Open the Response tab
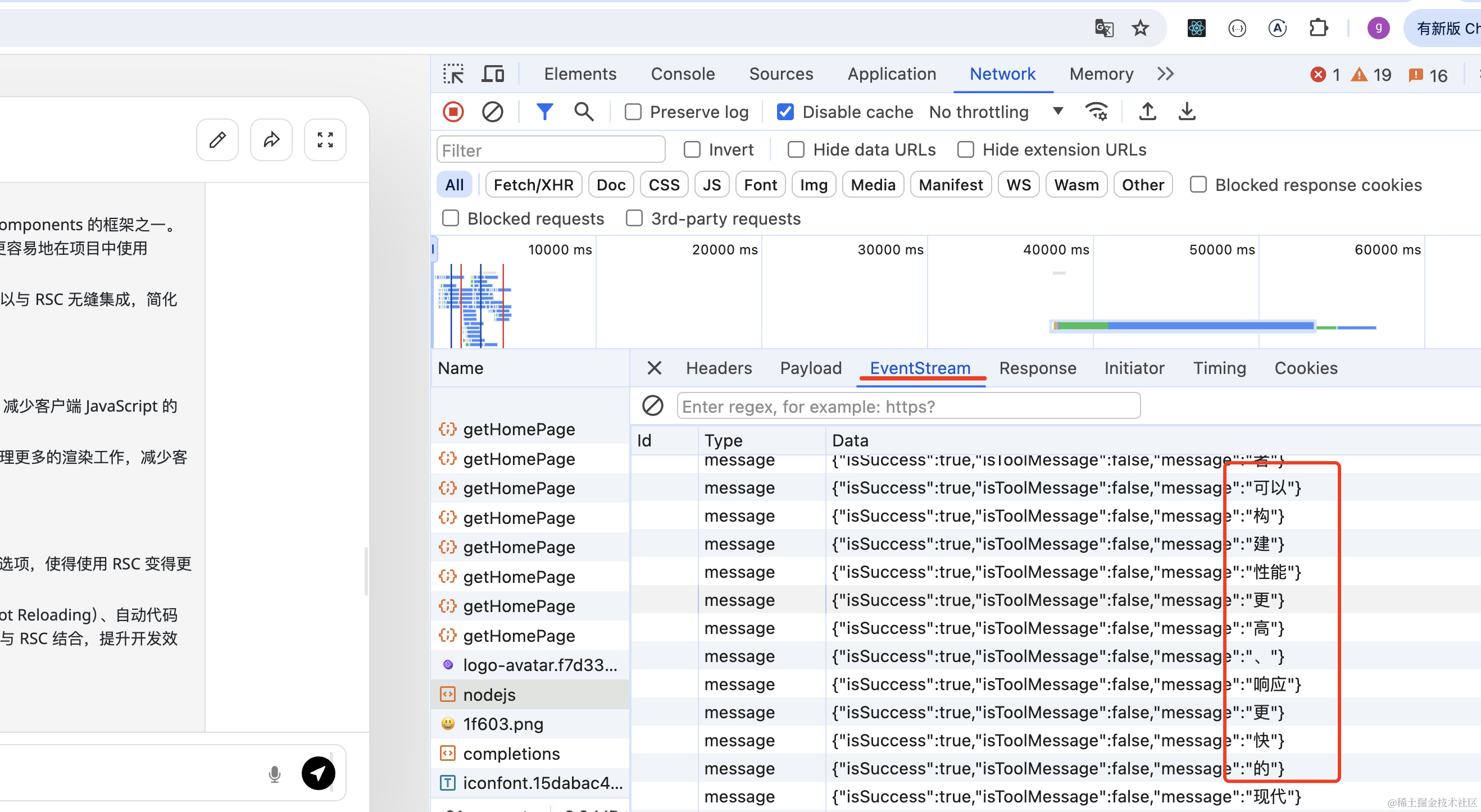The width and height of the screenshot is (1481, 812). pos(1037,368)
